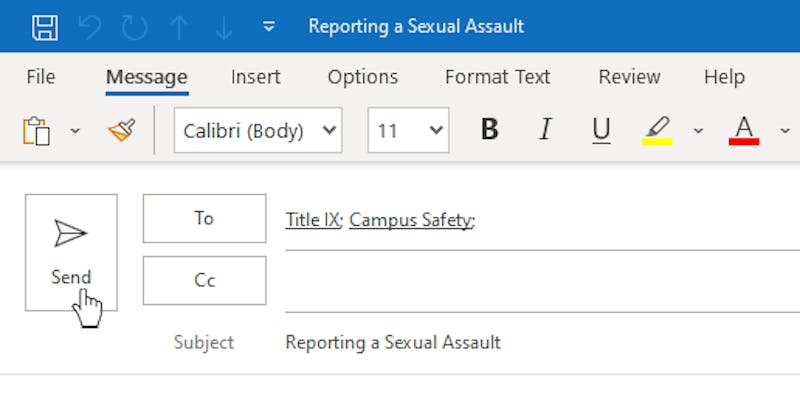Click the Save floppy disk icon

tap(45, 27)
